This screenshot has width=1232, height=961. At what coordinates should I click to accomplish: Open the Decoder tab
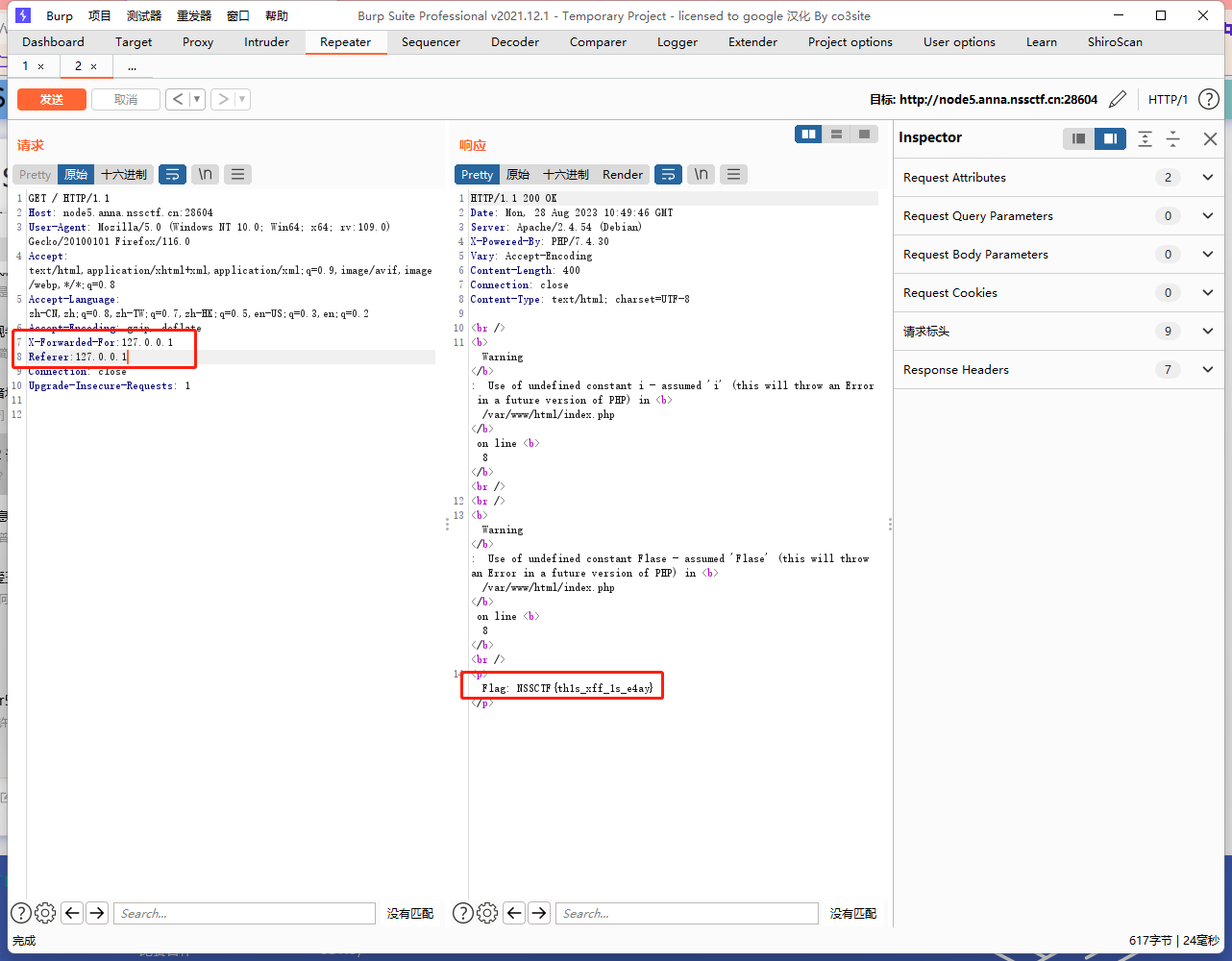[515, 41]
